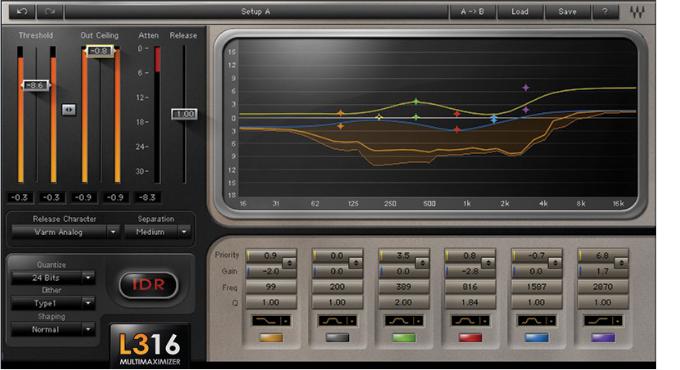The width and height of the screenshot is (680, 370).
Task: Click the priority/gain stepper for the 99 Hz band
Action: click(289, 263)
